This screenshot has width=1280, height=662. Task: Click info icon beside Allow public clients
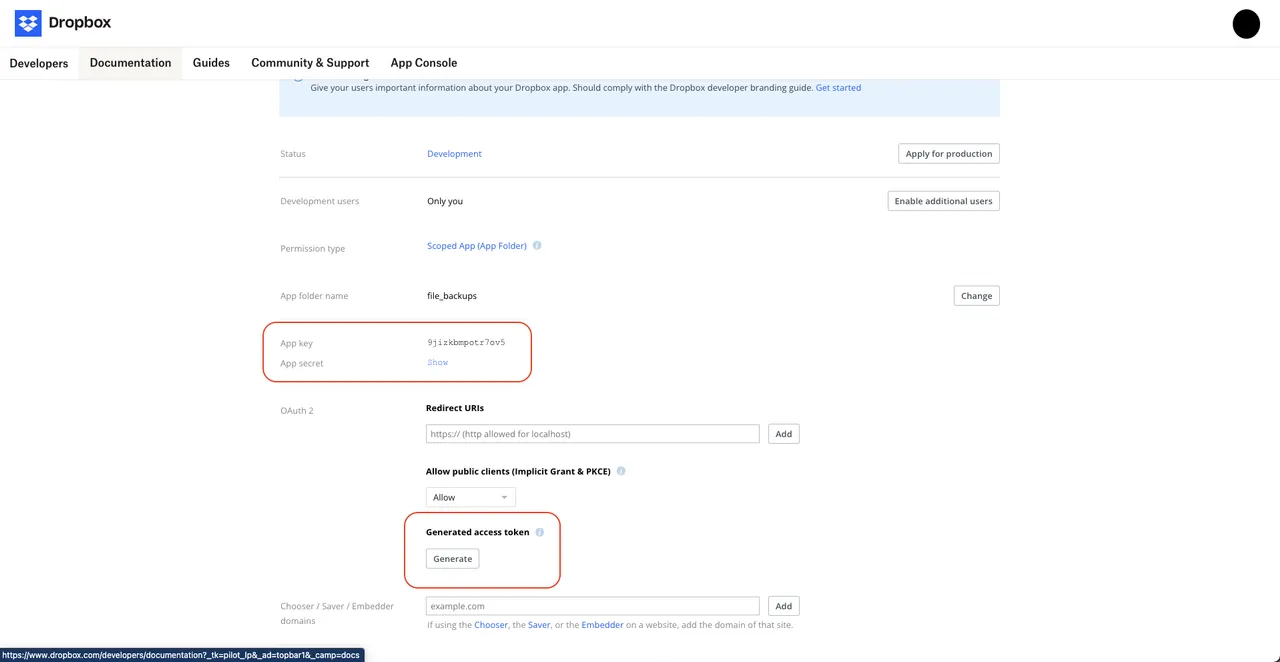click(x=621, y=471)
